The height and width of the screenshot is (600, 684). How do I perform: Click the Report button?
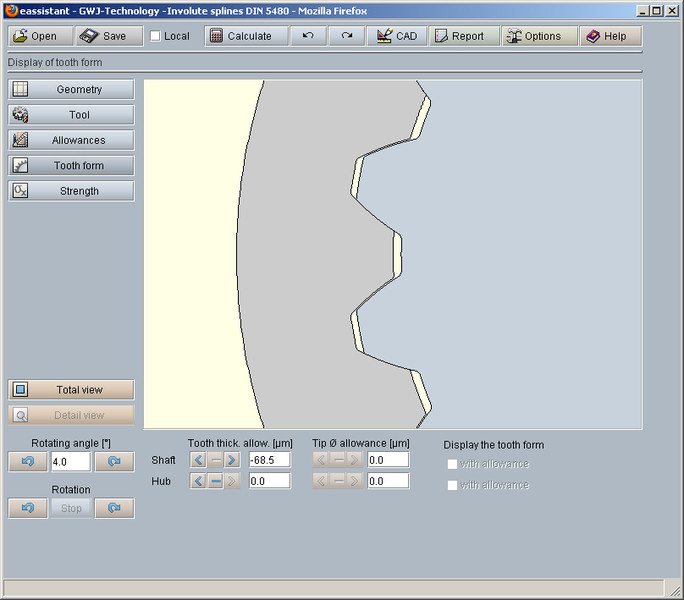462,36
